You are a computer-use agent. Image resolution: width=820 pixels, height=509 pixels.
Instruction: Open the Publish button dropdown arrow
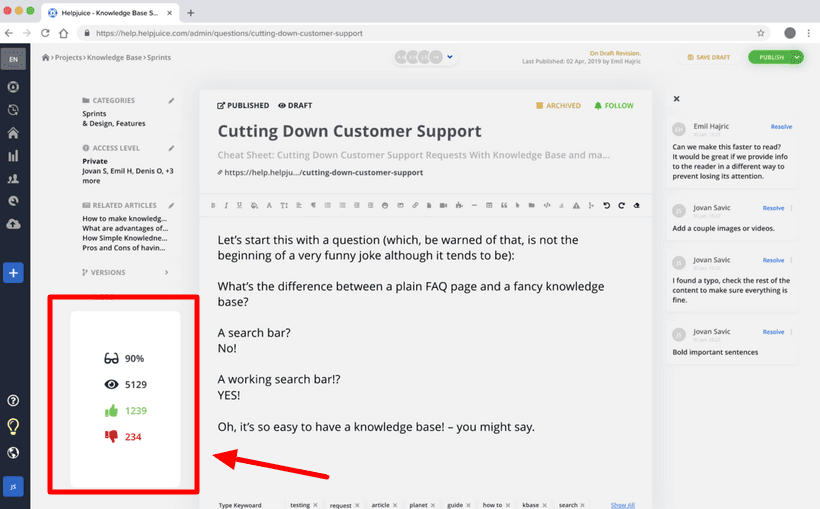coord(797,57)
